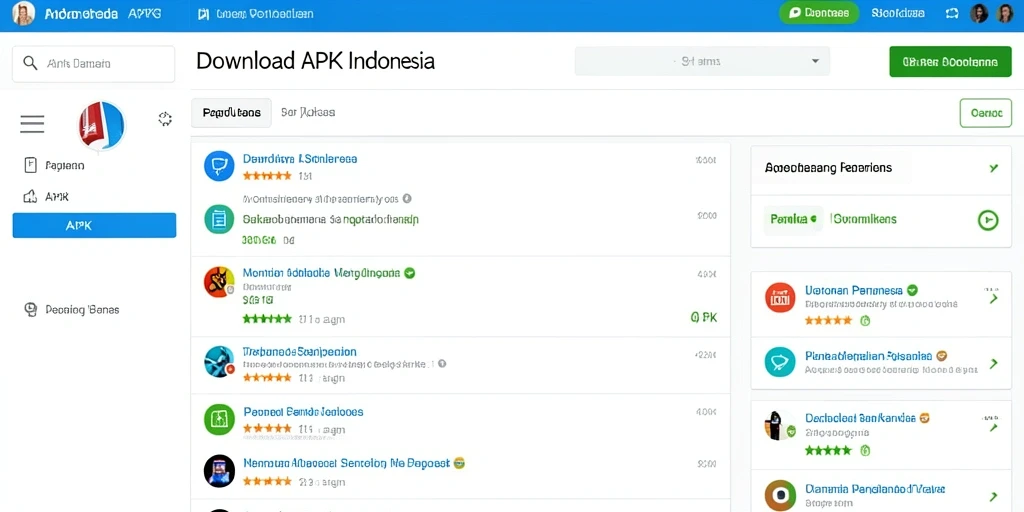This screenshot has height=512, width=1024.
Task: Toggle the green Pemlua chip in the right panel
Action: click(793, 219)
